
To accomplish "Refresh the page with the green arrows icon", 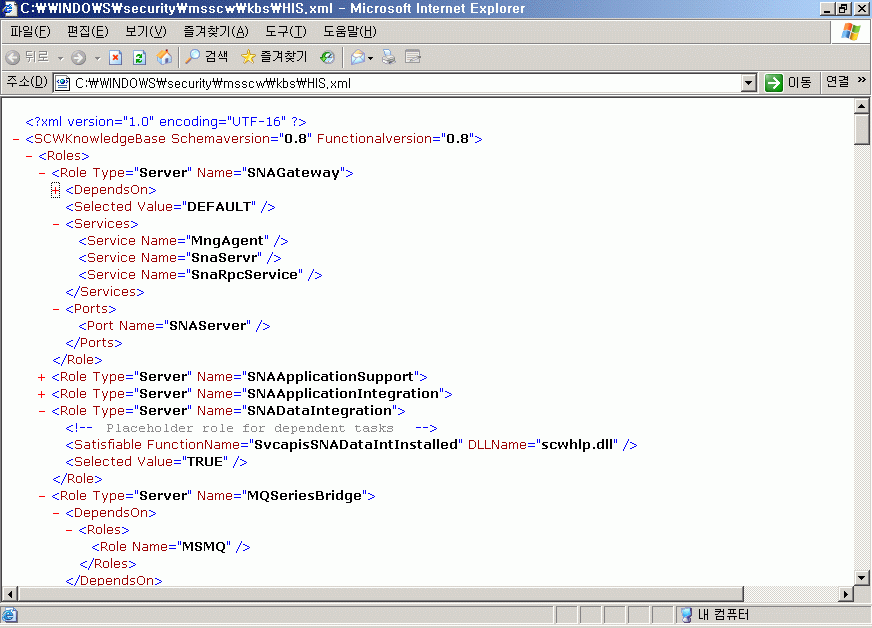I will [140, 57].
